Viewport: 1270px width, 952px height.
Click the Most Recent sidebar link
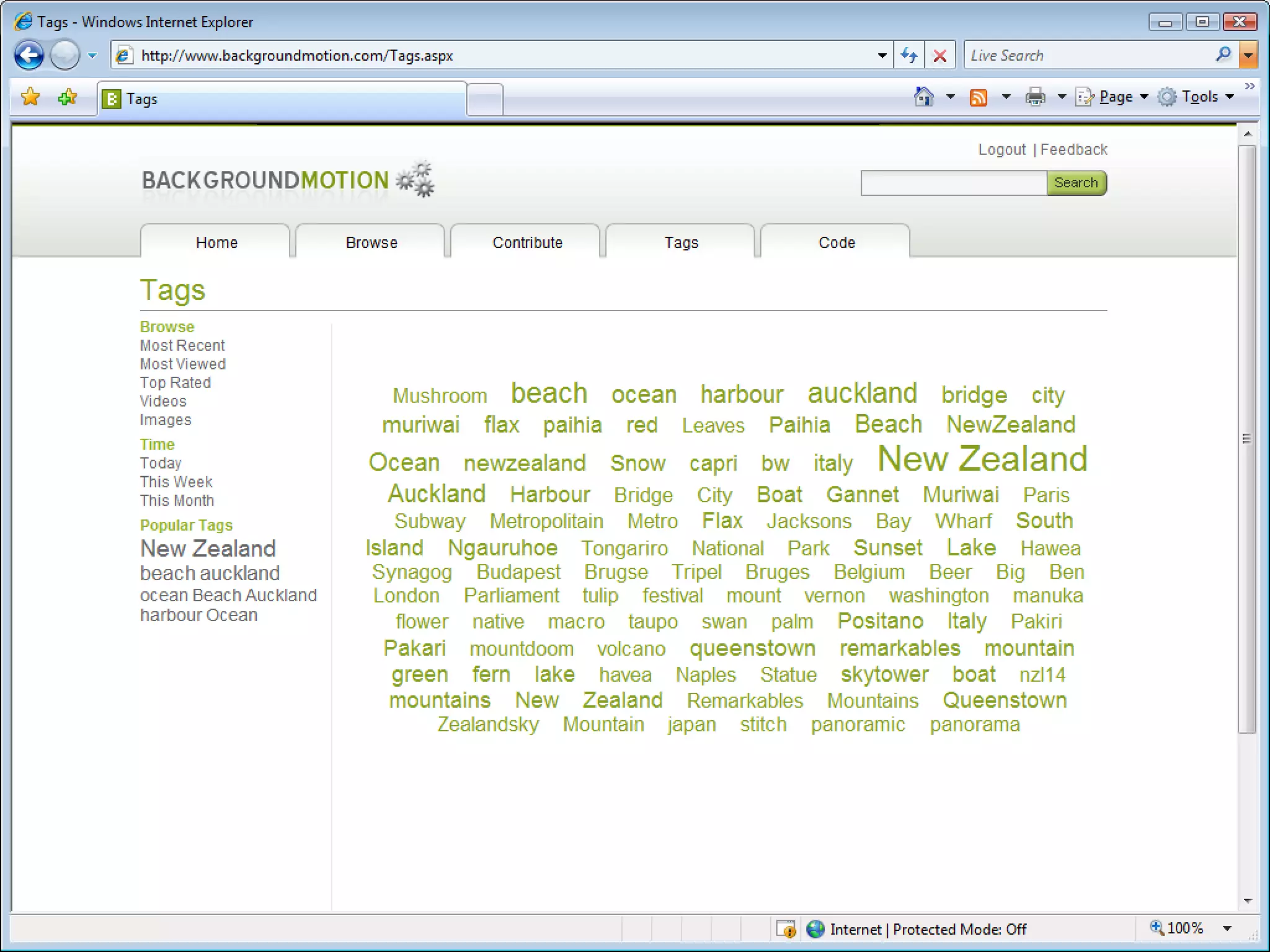pos(182,345)
